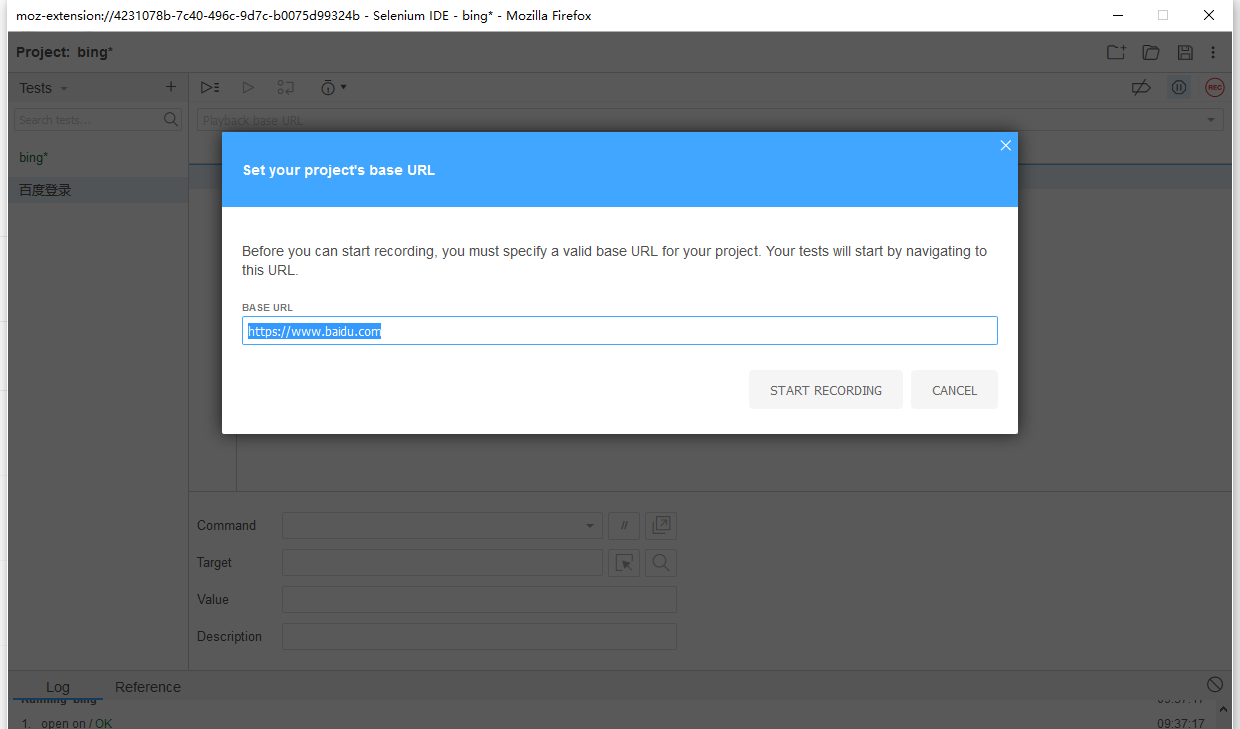Click the open new window configuration icon
The image size is (1240, 729).
pyautogui.click(x=661, y=526)
